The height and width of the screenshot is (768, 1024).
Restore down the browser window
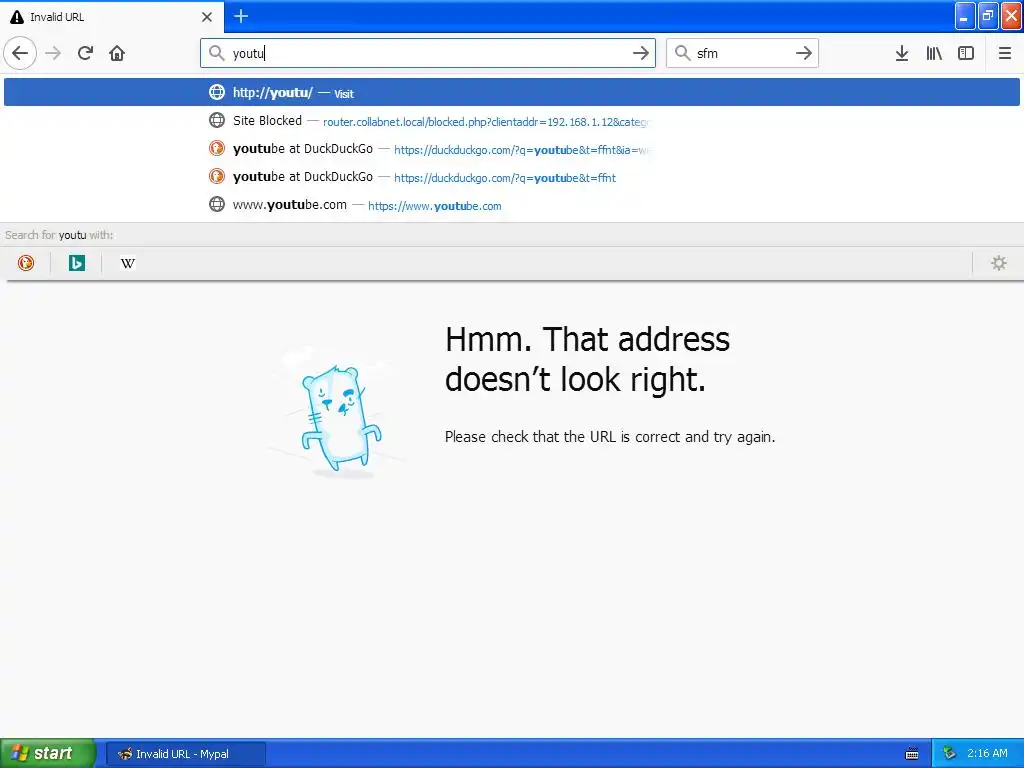[988, 16]
